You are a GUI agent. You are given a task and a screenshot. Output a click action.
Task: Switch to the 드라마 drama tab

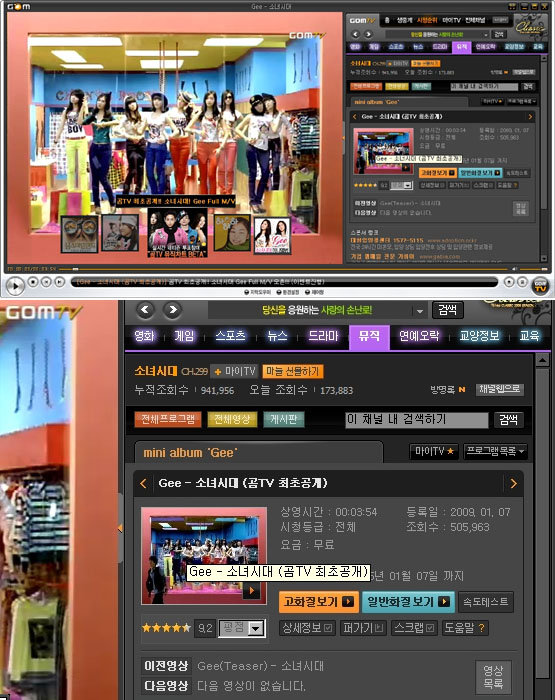click(x=324, y=336)
